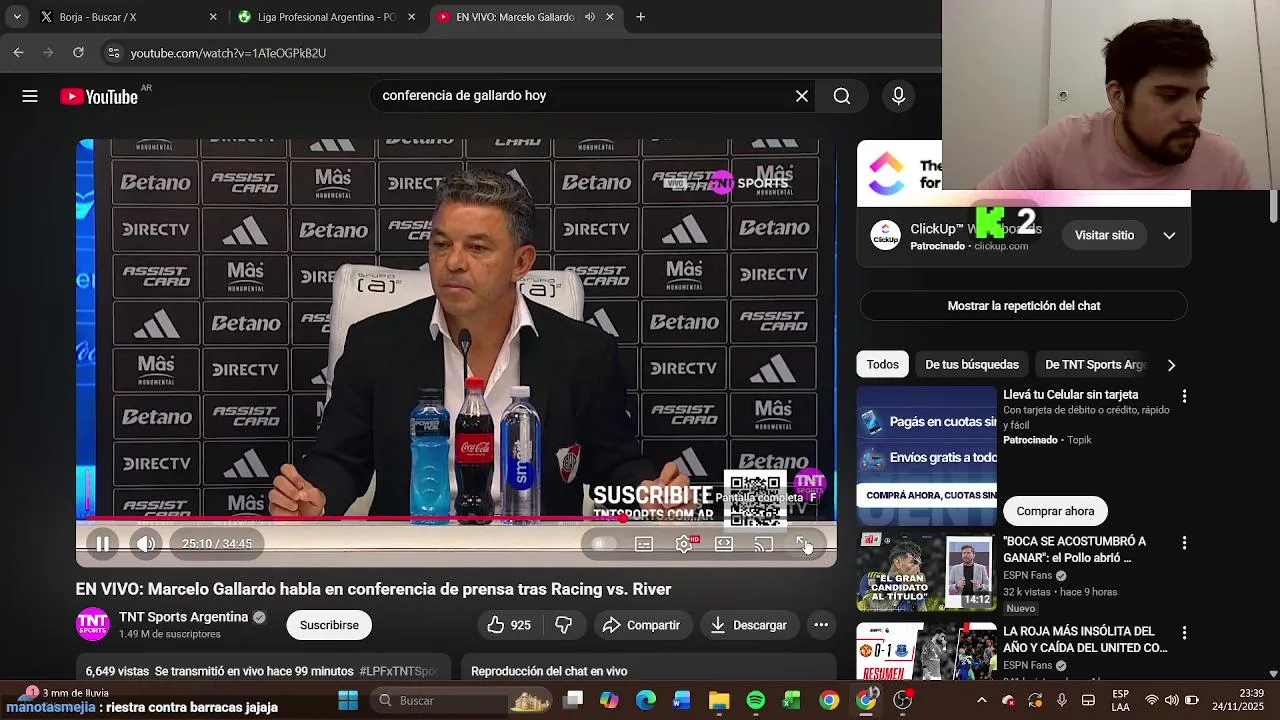Open the Chrome tab search dropdown
This screenshot has height=720, width=1280.
16,17
